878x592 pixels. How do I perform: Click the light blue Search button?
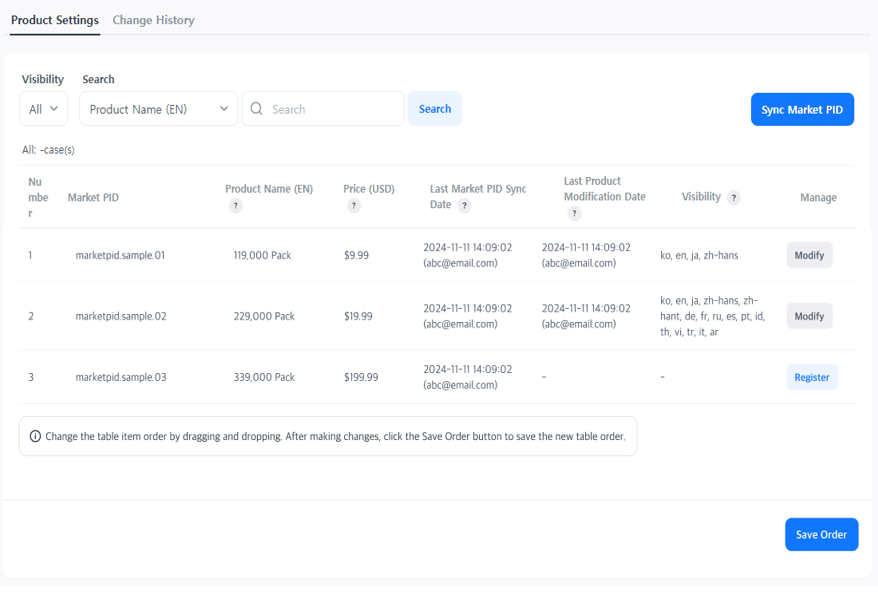point(434,109)
